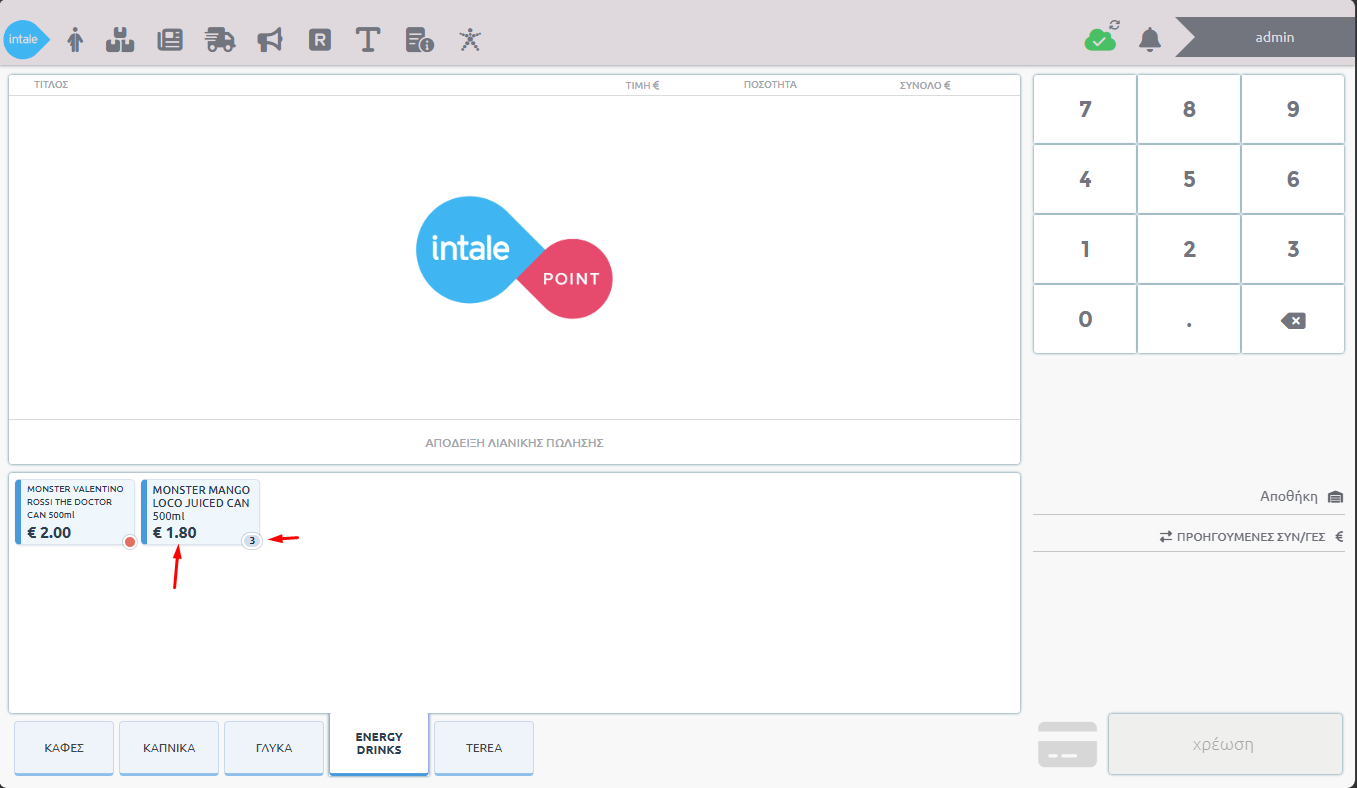This screenshot has height=788, width=1357.
Task: Click the ΑΠΟΔΕΙΞΗ ΛΙΑΝΙΚΗΣ ΠΩΛΗΣΗΣ receipt label
Action: (x=514, y=442)
